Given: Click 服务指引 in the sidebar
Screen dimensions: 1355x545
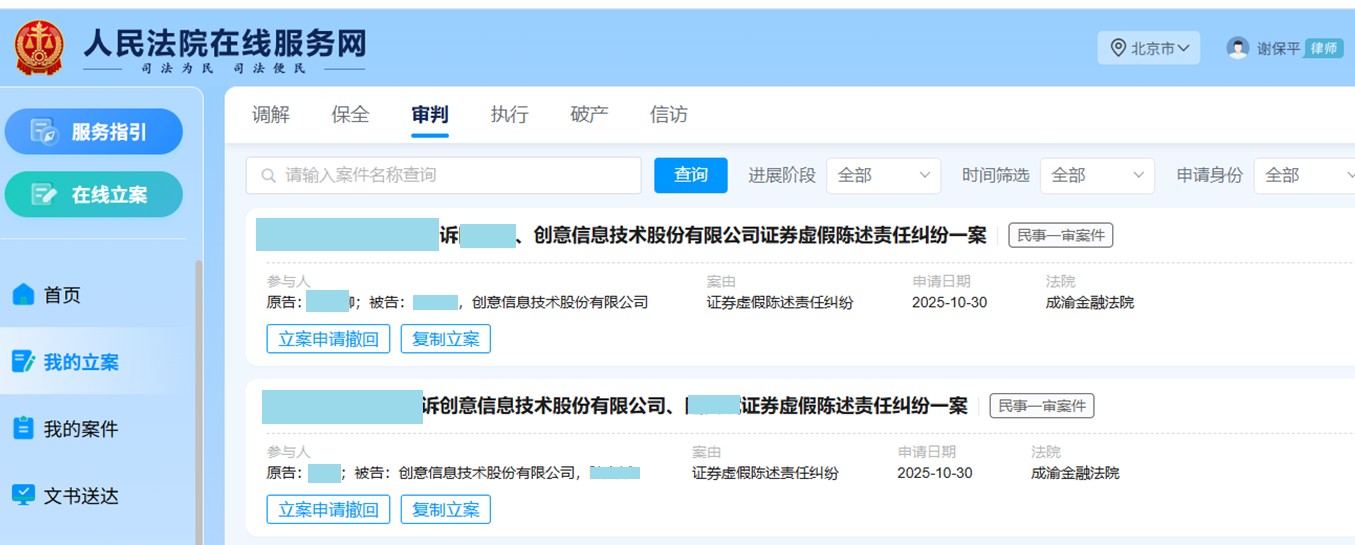Looking at the screenshot, I should pyautogui.click(x=94, y=132).
